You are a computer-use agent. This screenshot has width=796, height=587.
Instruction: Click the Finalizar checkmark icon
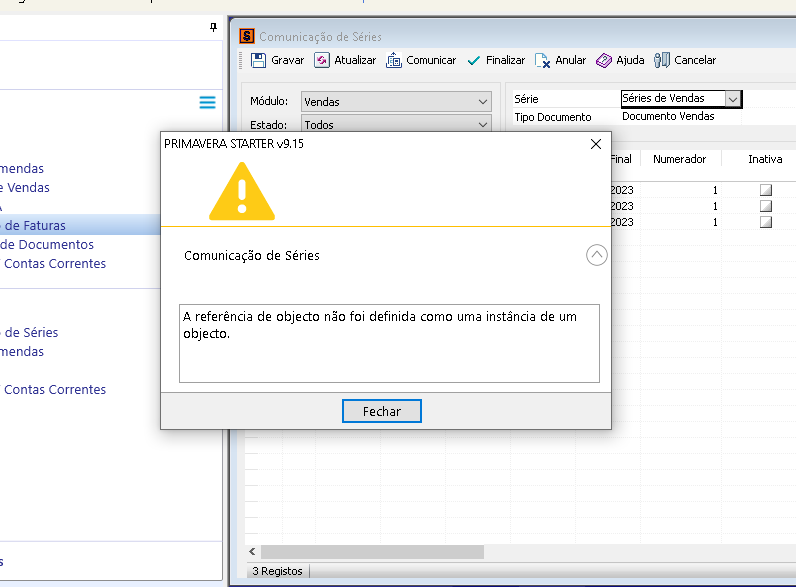tap(474, 60)
